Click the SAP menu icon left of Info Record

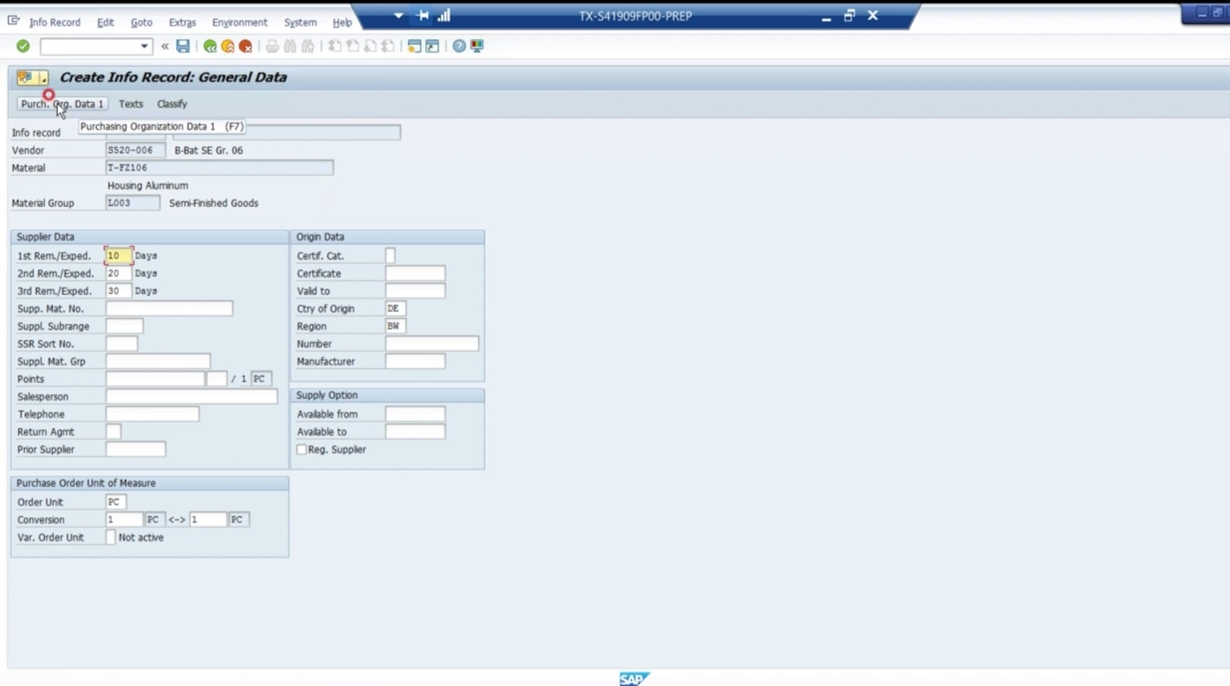[13, 21]
